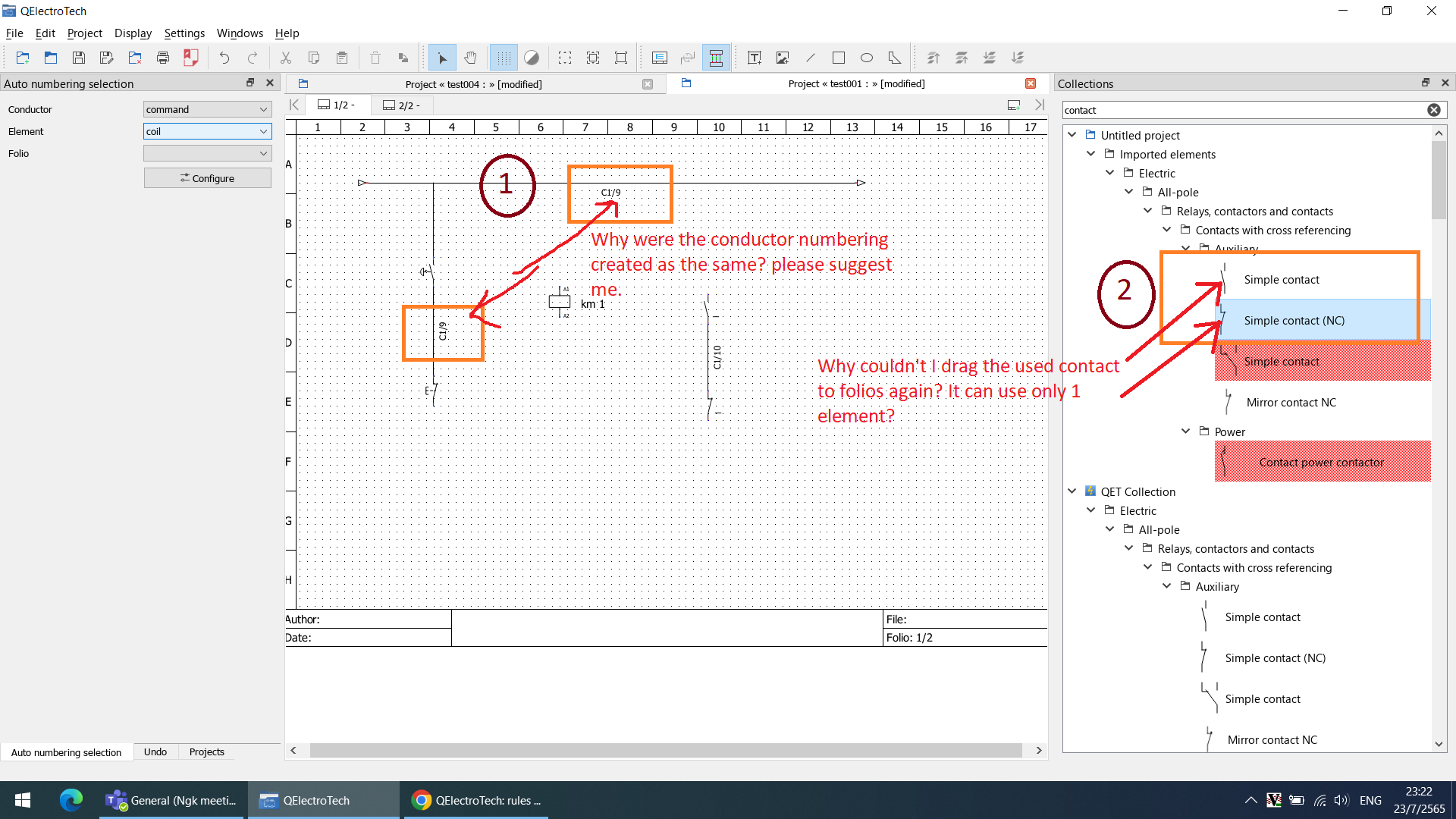1456x819 pixels.
Task: Click the Print icon in toolbar
Action: tap(162, 58)
